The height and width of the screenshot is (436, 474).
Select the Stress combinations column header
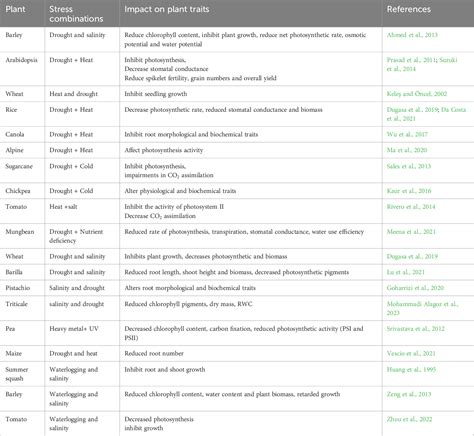(x=76, y=14)
